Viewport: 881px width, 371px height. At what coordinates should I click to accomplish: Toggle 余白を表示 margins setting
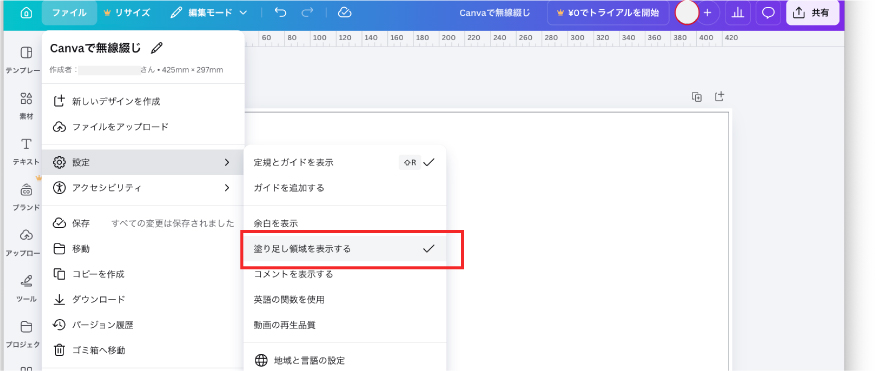[344, 223]
